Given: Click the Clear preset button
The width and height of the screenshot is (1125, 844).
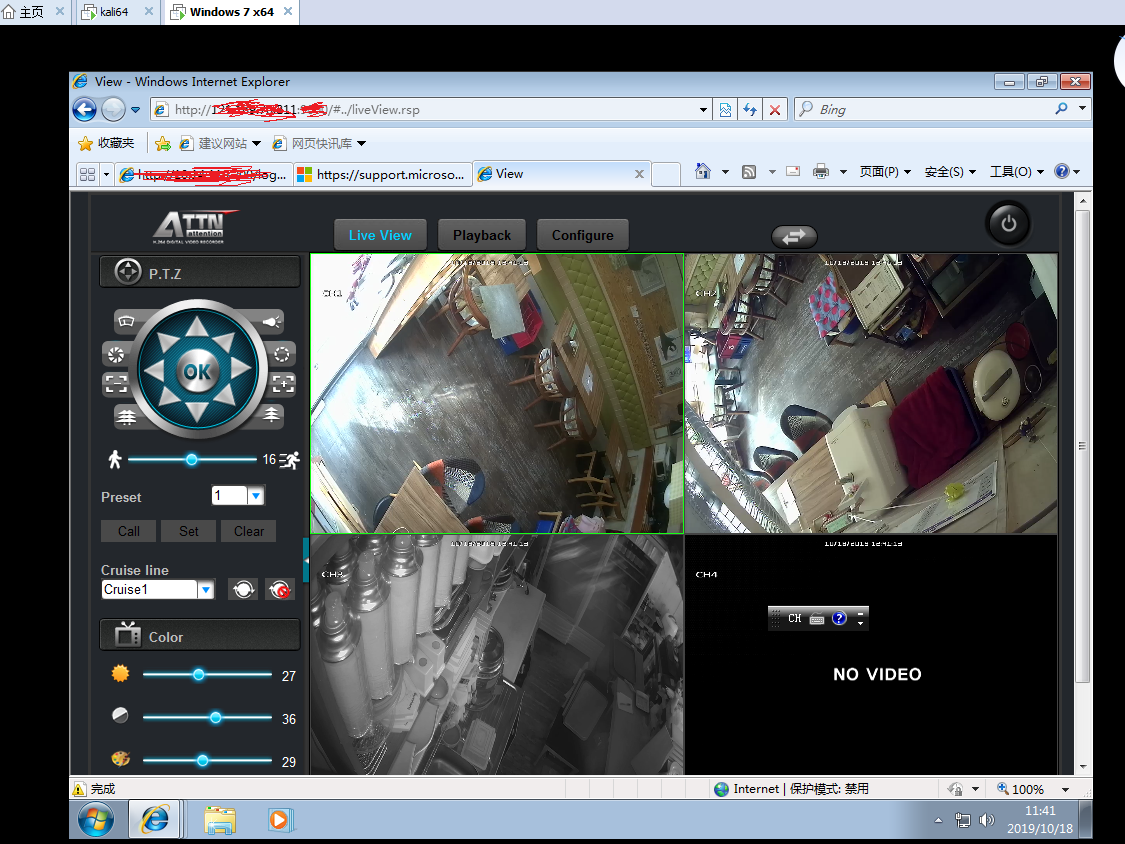Looking at the screenshot, I should [249, 531].
